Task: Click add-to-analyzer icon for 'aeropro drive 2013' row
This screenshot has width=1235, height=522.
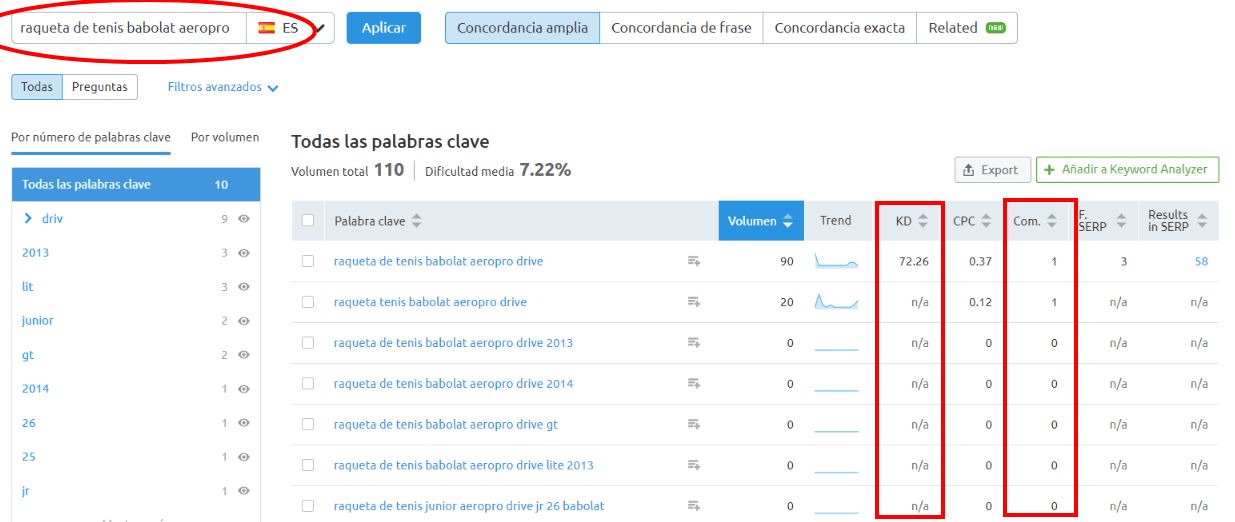Action: tap(694, 343)
